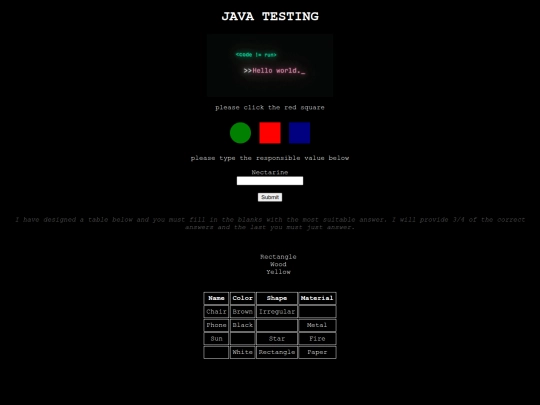540x405 pixels.
Task: Focus the text input under Nectarine
Action: pos(270,181)
